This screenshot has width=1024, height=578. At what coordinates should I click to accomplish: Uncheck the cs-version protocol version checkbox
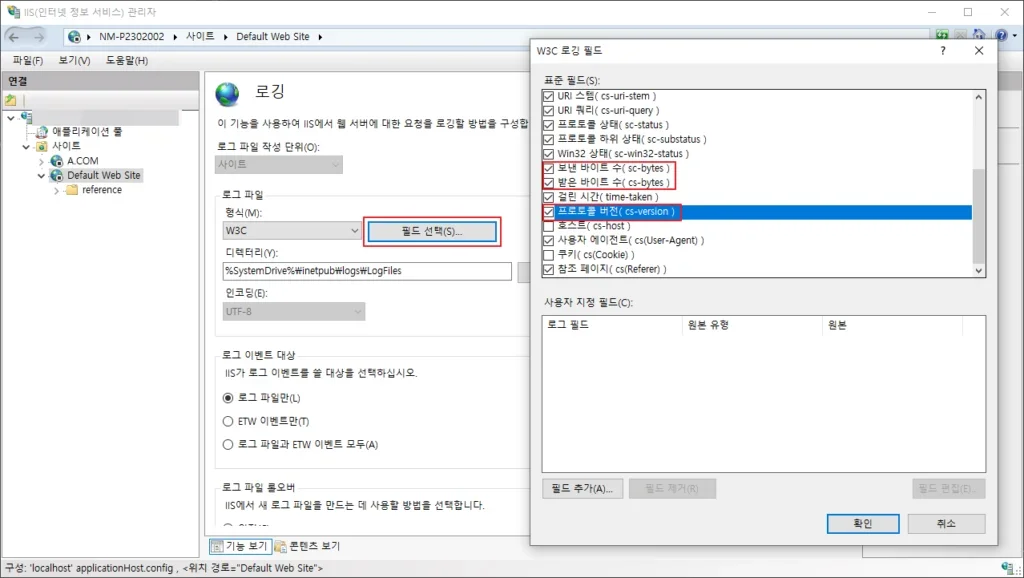549,212
